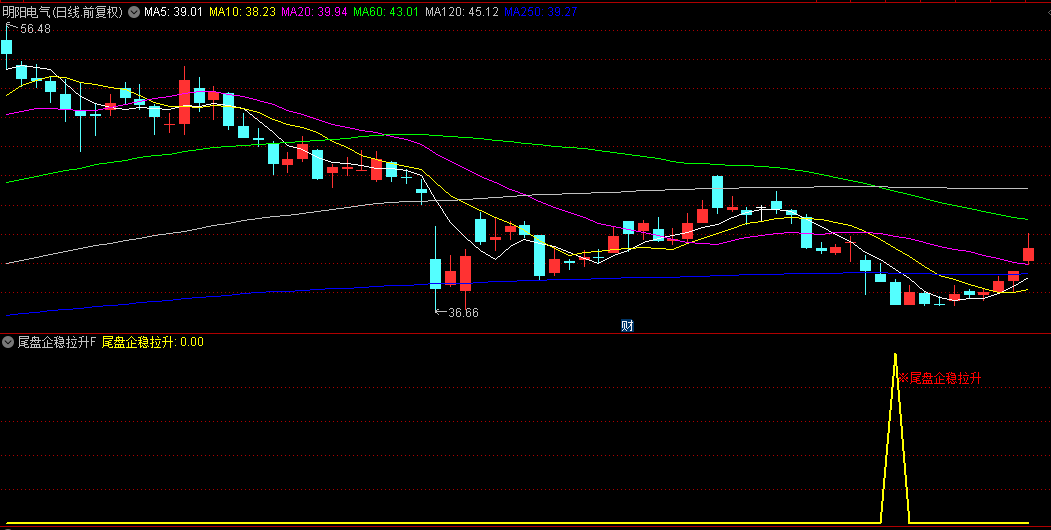Click the red ※尾盘企稳拉升 signal annotation
This screenshot has width=1051, height=530.
click(x=940, y=379)
